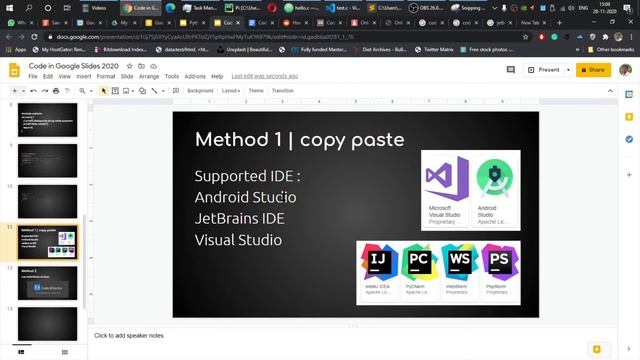Redo the last undone action
Viewport: 640px width, 360px height.
click(x=44, y=91)
